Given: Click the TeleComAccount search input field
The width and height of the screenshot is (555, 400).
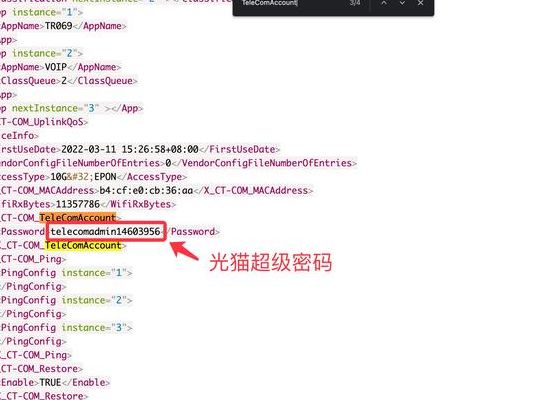Looking at the screenshot, I should 290,3.
